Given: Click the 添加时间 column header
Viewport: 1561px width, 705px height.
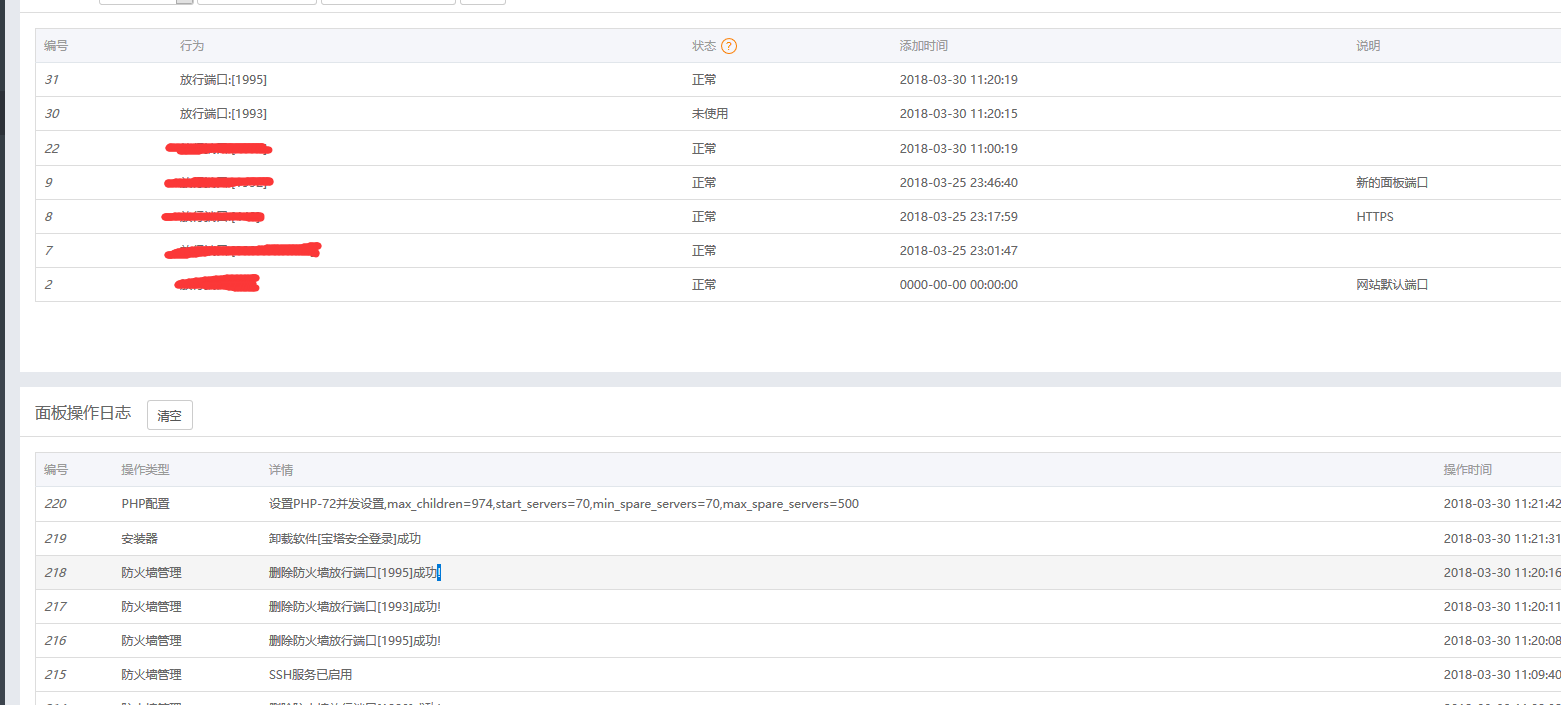Looking at the screenshot, I should pos(924,46).
